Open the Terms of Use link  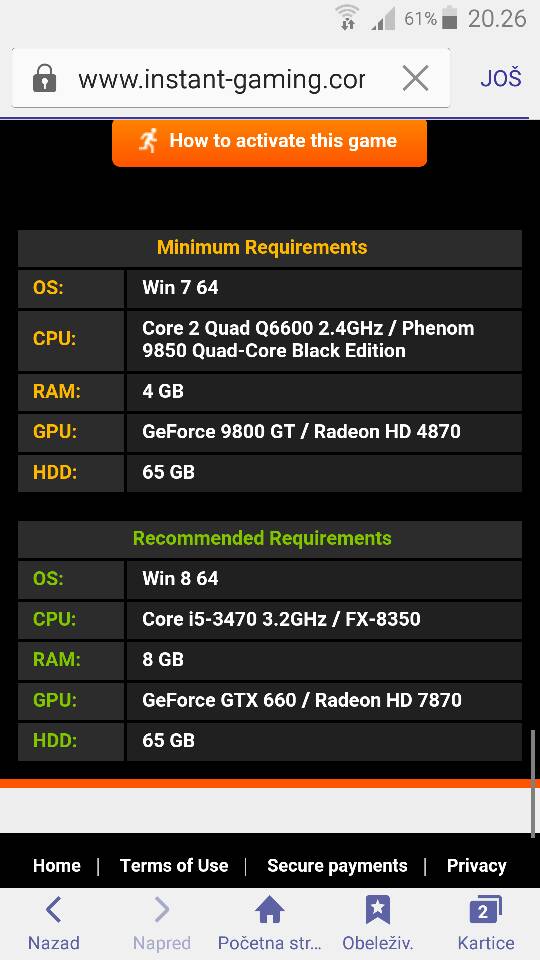174,866
